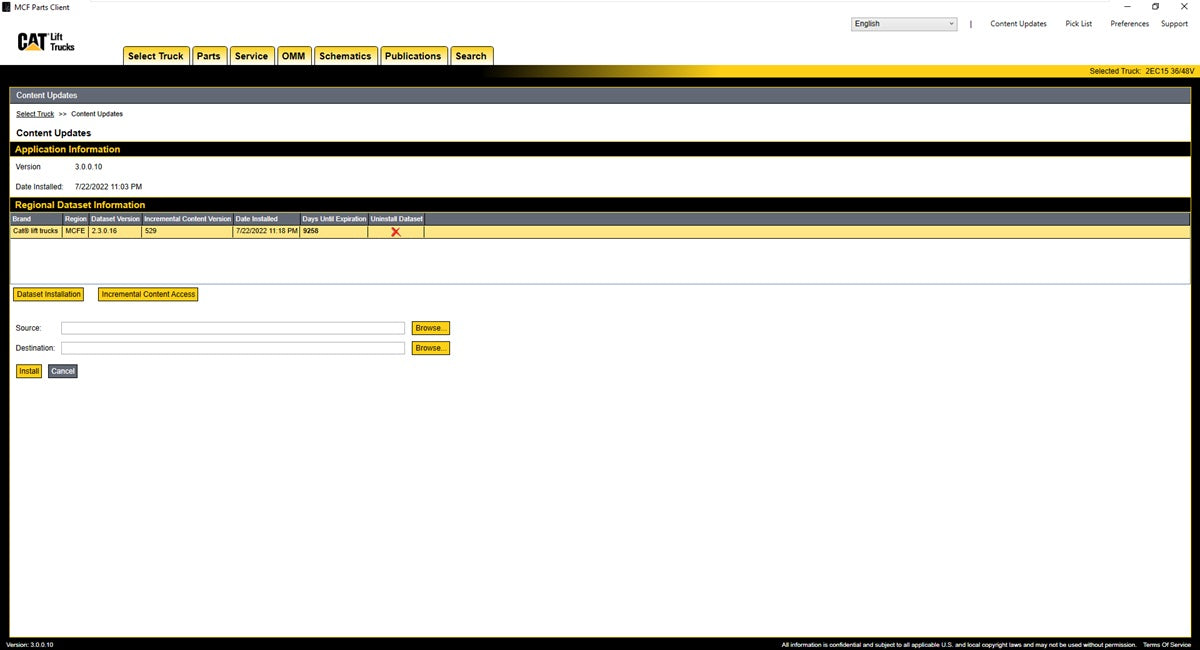Click the 2.3.0.16 dataset version cell
The width and height of the screenshot is (1200, 650).
click(x=115, y=231)
